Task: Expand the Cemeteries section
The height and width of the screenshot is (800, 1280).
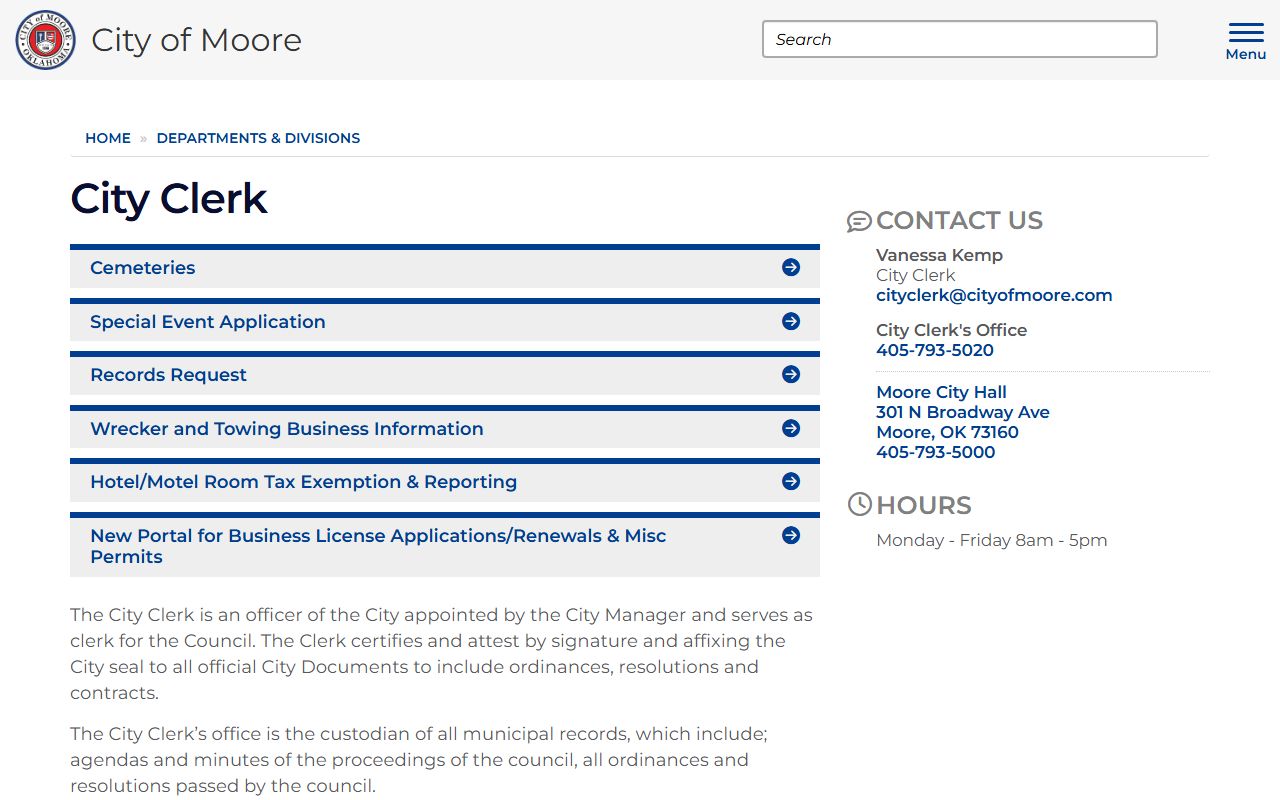Action: coord(143,268)
